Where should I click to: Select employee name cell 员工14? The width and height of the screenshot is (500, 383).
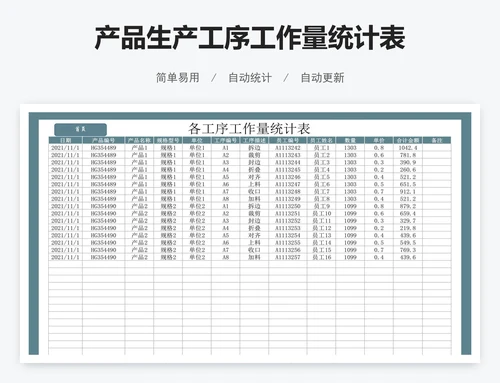(x=321, y=243)
